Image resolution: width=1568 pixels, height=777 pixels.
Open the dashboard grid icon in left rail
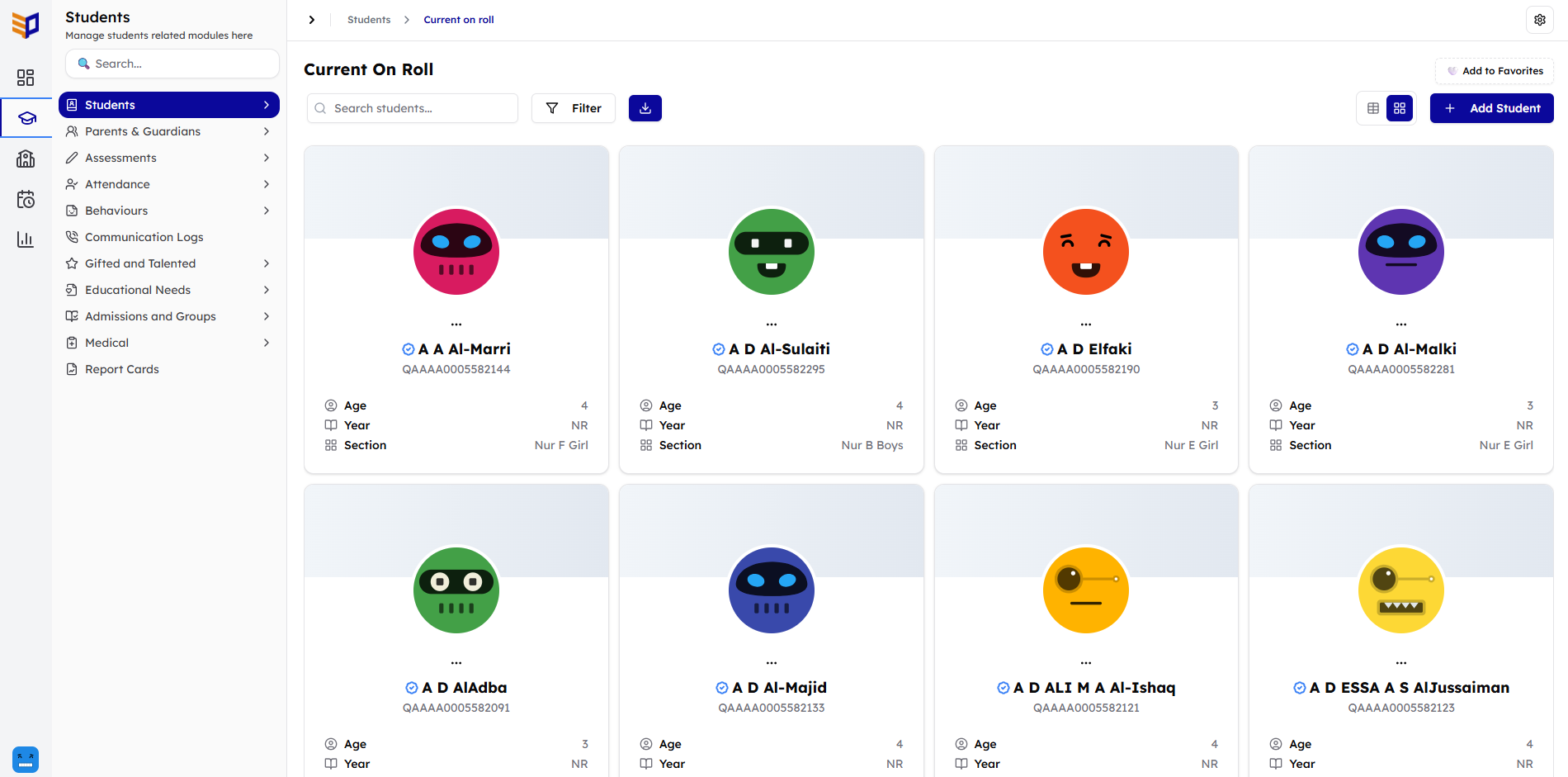[x=26, y=78]
